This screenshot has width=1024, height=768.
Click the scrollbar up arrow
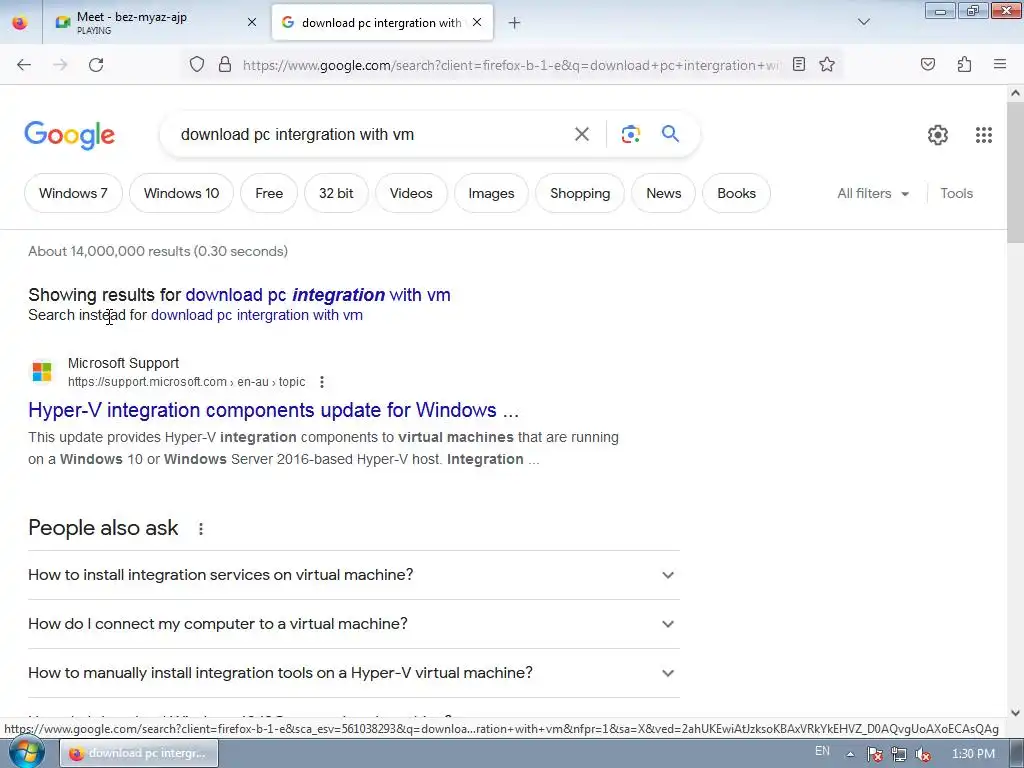pos(1015,93)
